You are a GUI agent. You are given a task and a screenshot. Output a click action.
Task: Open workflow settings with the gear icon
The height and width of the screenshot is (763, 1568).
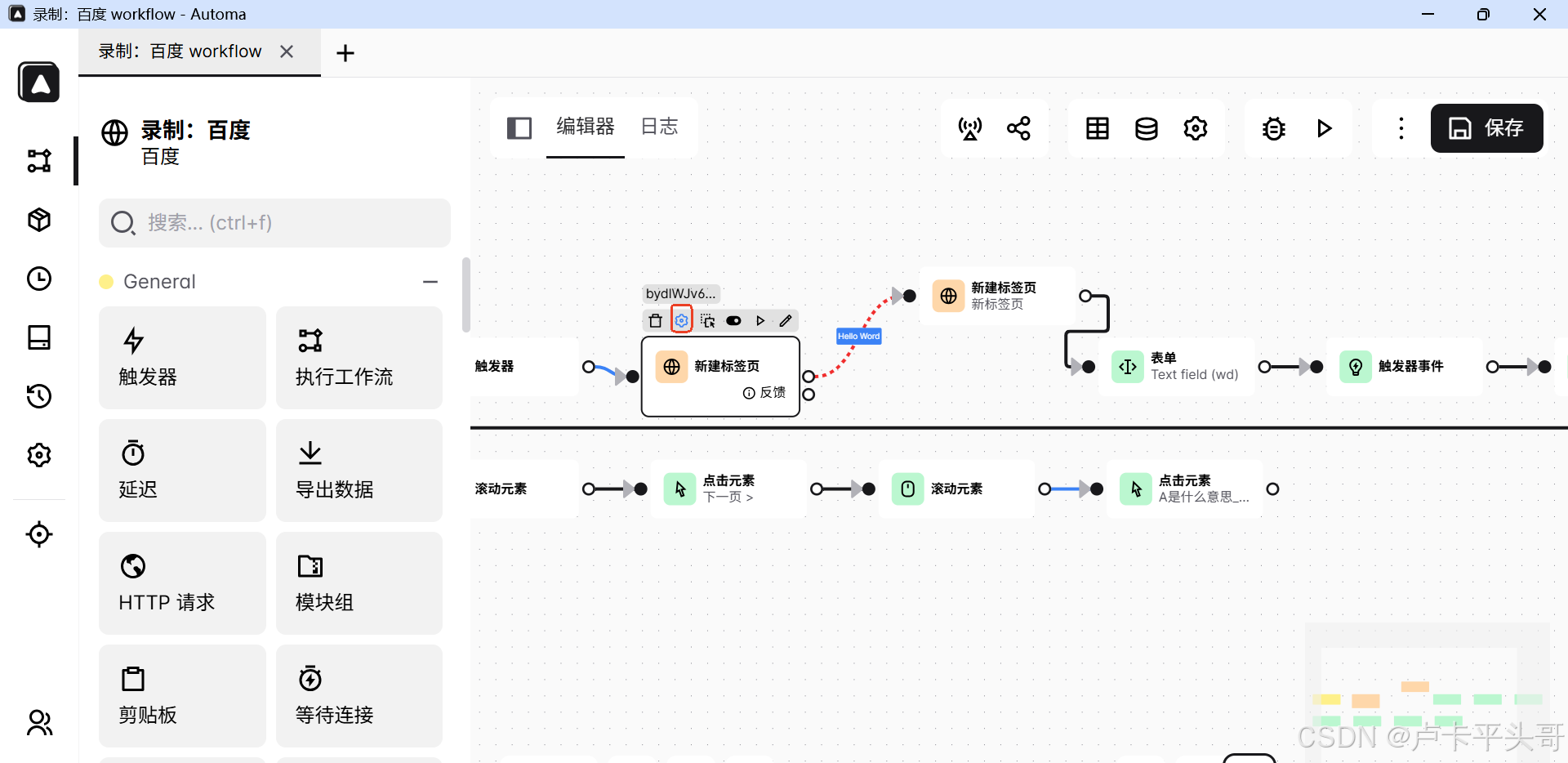click(x=1196, y=128)
